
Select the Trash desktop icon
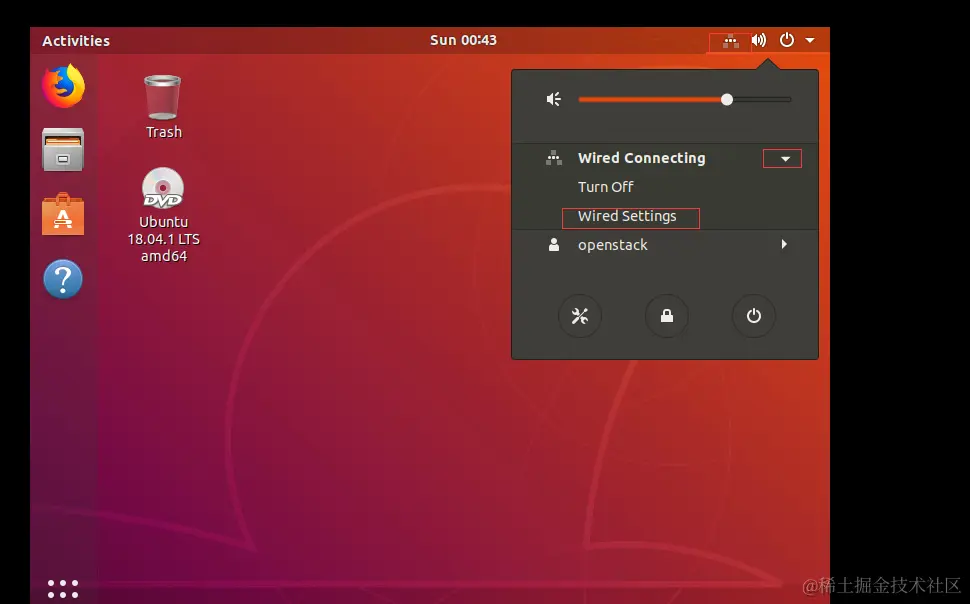[x=163, y=106]
